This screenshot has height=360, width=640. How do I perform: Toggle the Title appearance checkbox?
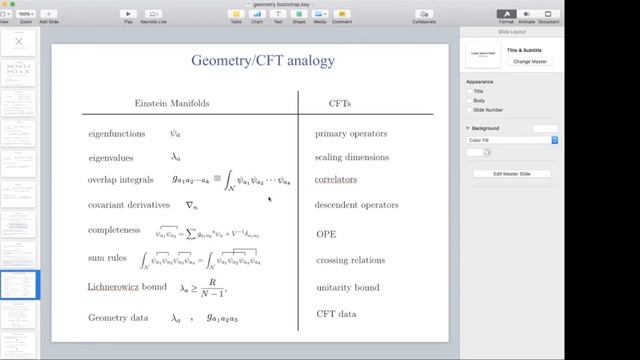click(469, 91)
